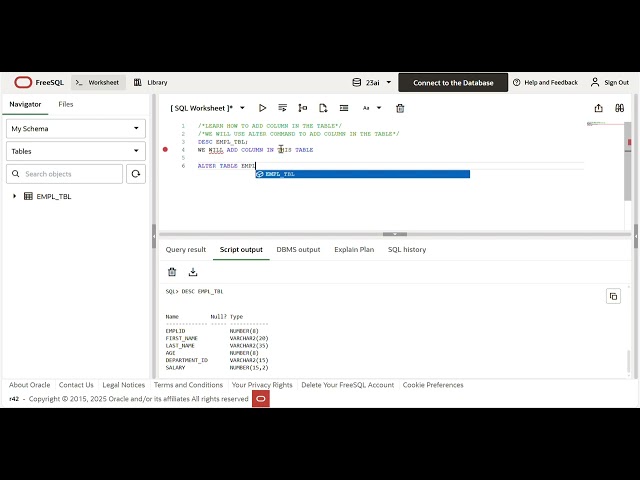Click the DEPARTMENT_ID row in output
Image resolution: width=640 pixels, height=480 pixels.
[x=217, y=360]
